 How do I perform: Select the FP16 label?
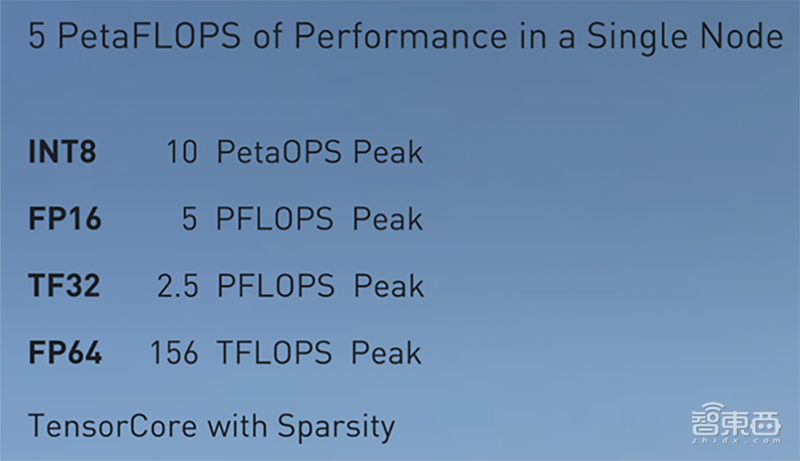coord(65,220)
